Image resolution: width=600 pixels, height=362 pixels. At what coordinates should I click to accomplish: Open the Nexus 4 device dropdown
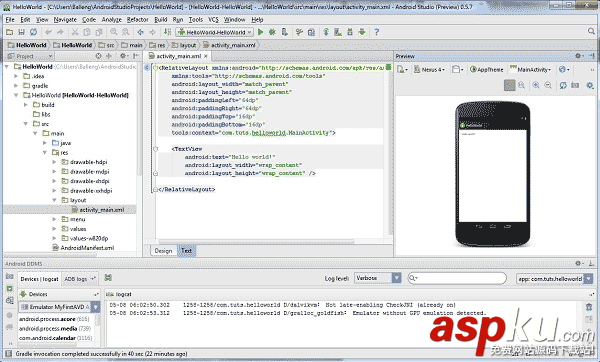click(429, 70)
